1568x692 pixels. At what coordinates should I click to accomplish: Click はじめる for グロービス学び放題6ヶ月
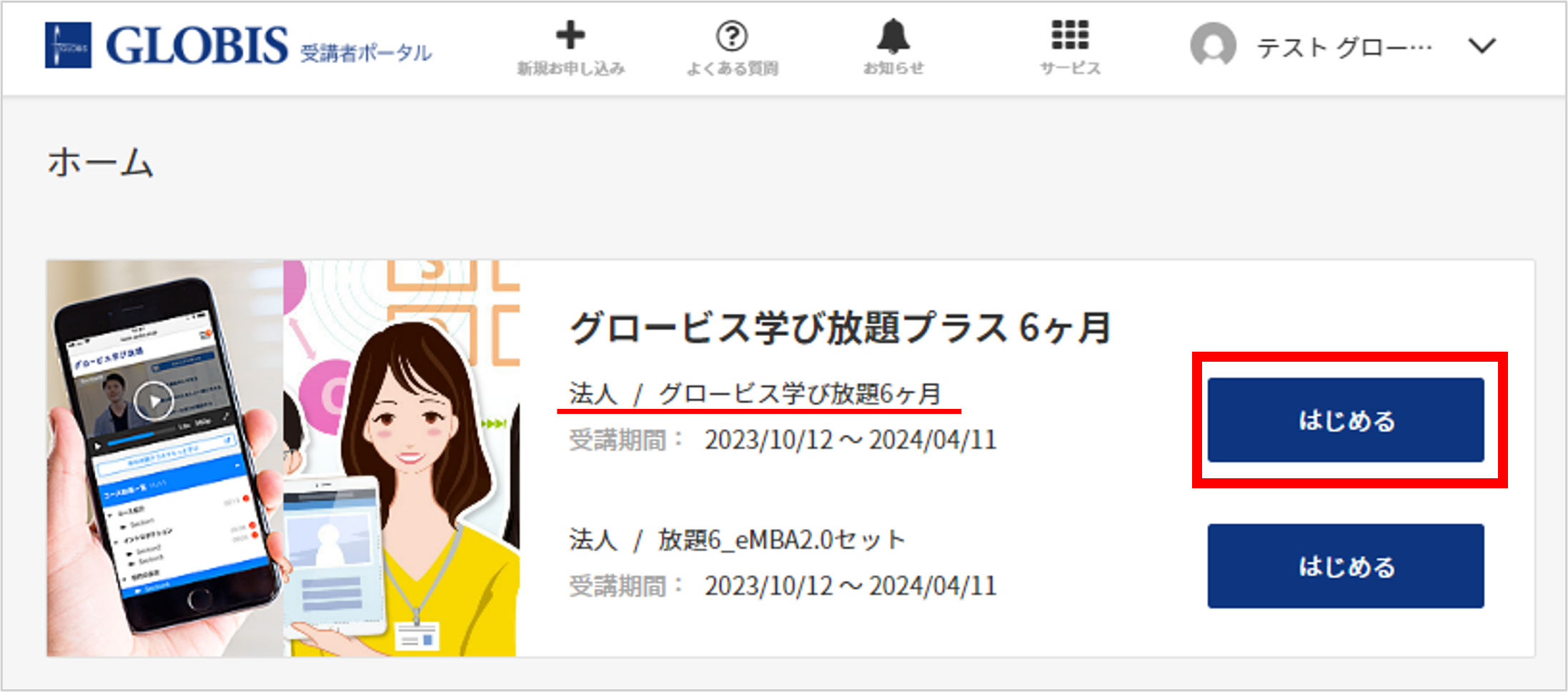coord(1346,420)
